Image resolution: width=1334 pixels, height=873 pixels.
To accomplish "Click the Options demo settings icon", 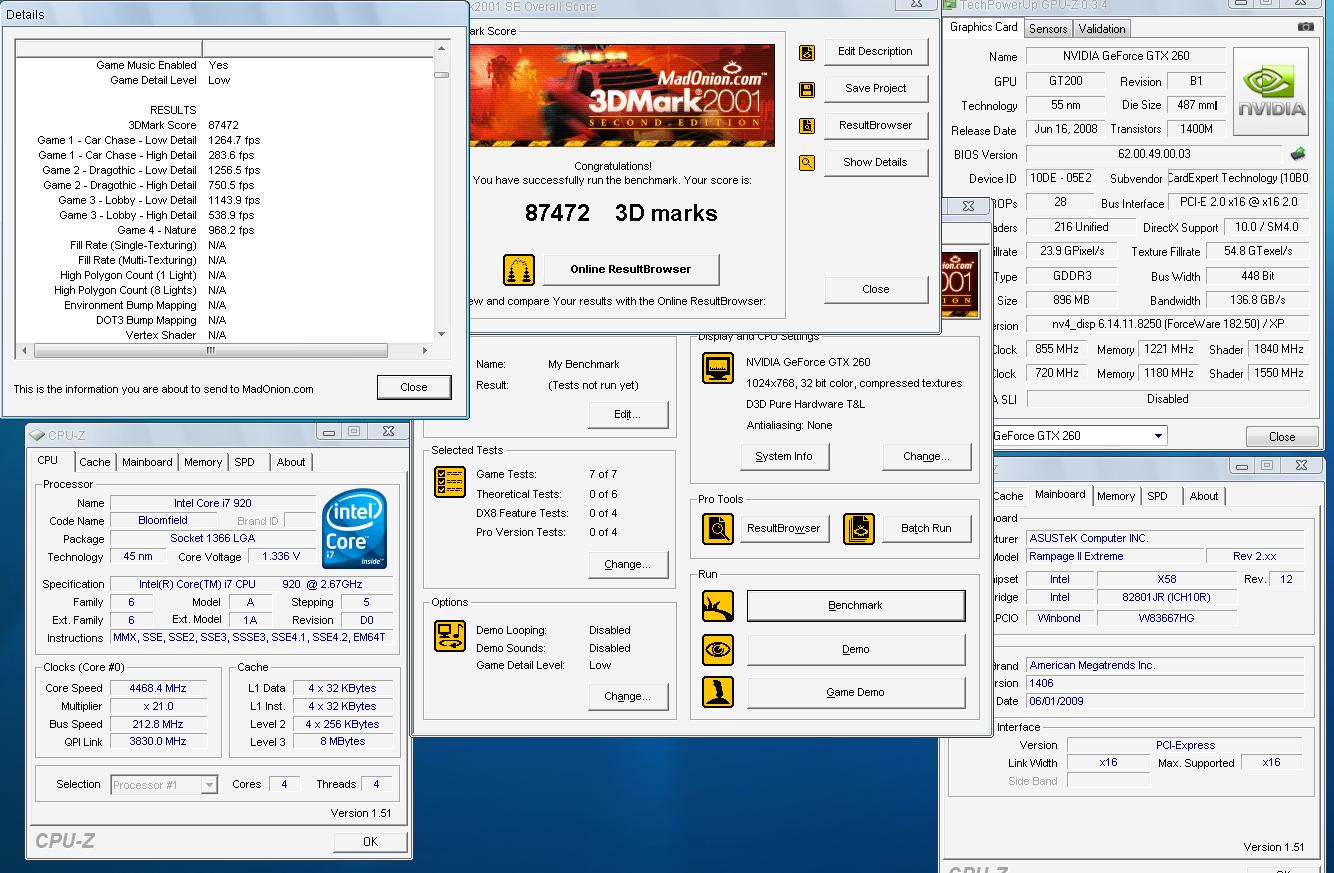I will point(450,636).
